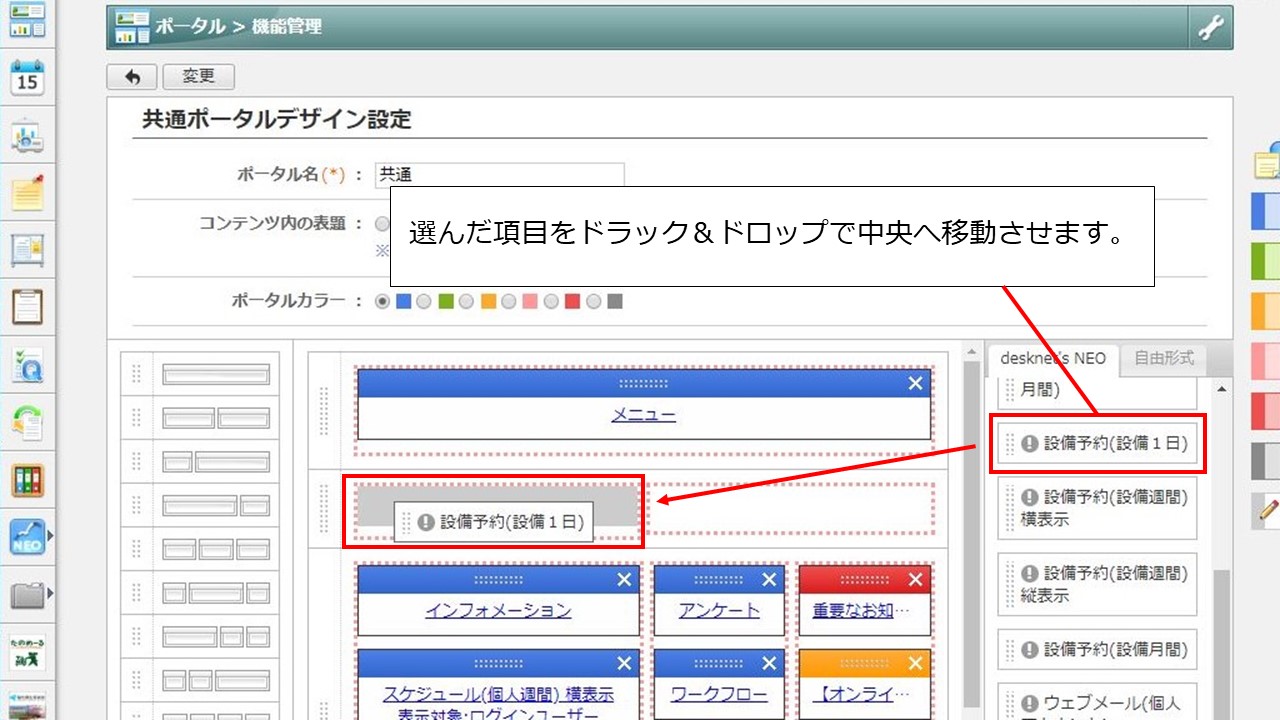This screenshot has height=720, width=1280.
Task: Open the presentation board icon in the sidebar
Action: click(x=27, y=136)
